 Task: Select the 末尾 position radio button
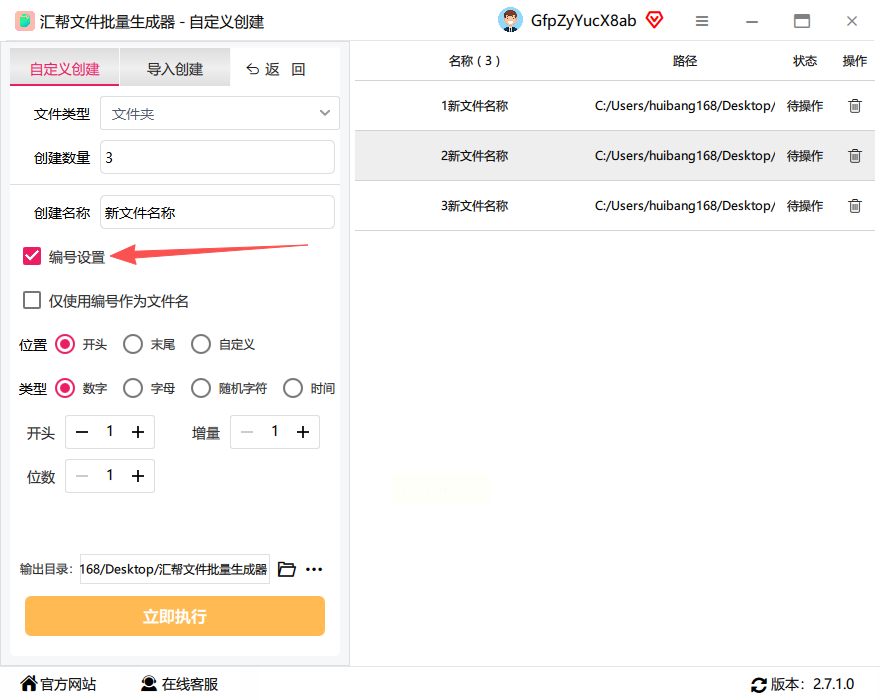coord(133,344)
